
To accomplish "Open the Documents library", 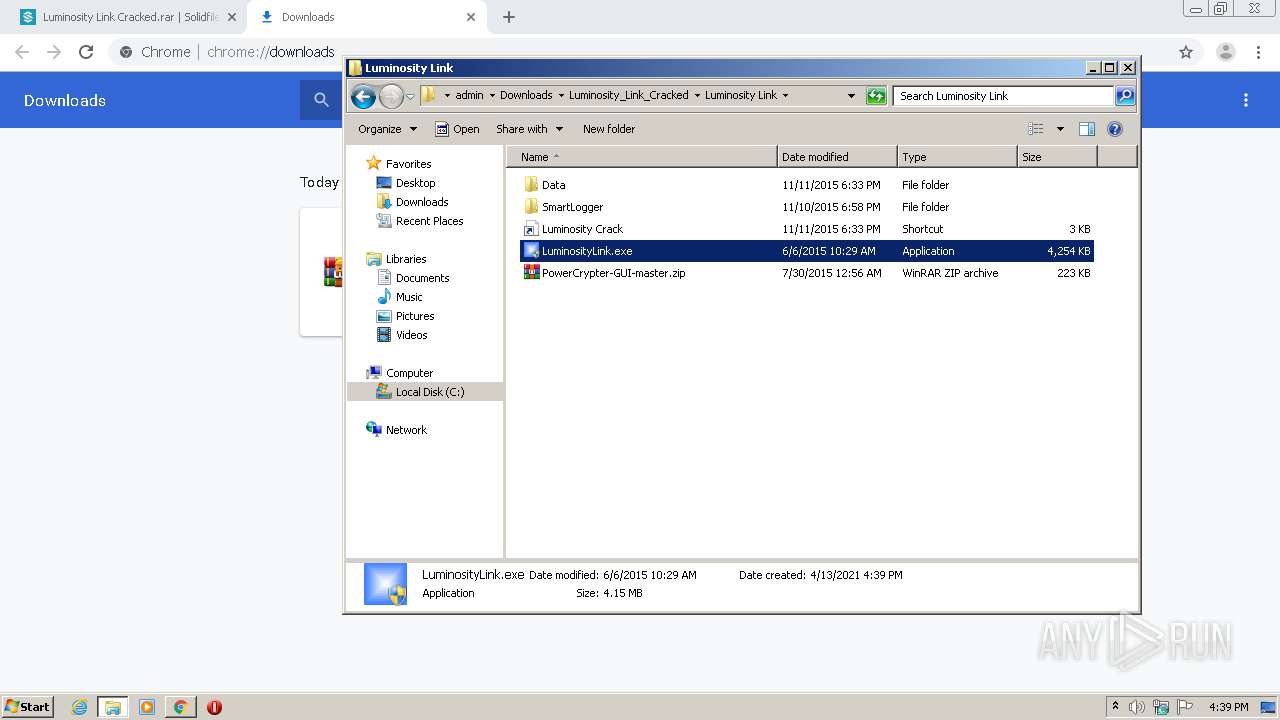I will pos(413,278).
